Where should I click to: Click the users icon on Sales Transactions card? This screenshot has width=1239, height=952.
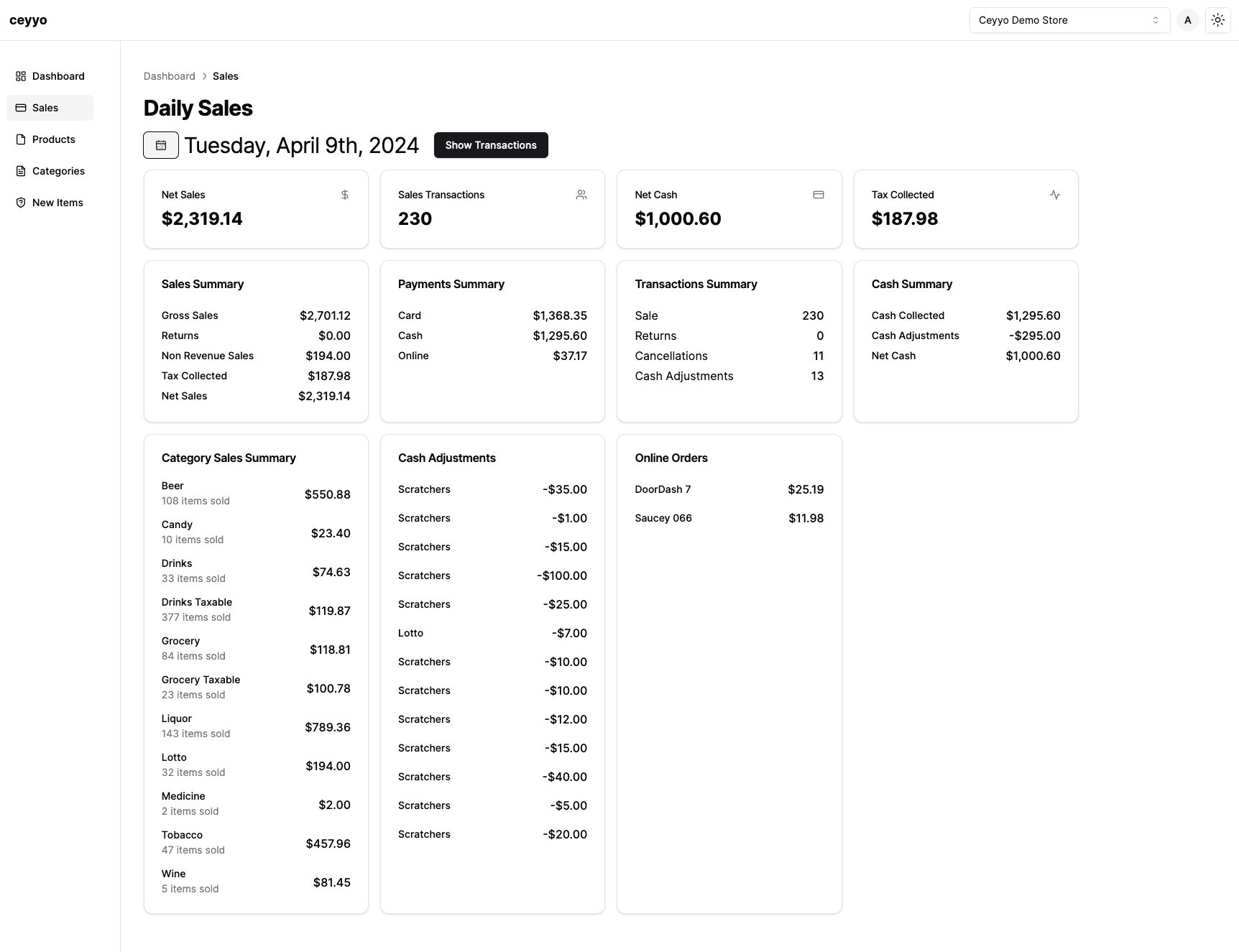[x=581, y=194]
